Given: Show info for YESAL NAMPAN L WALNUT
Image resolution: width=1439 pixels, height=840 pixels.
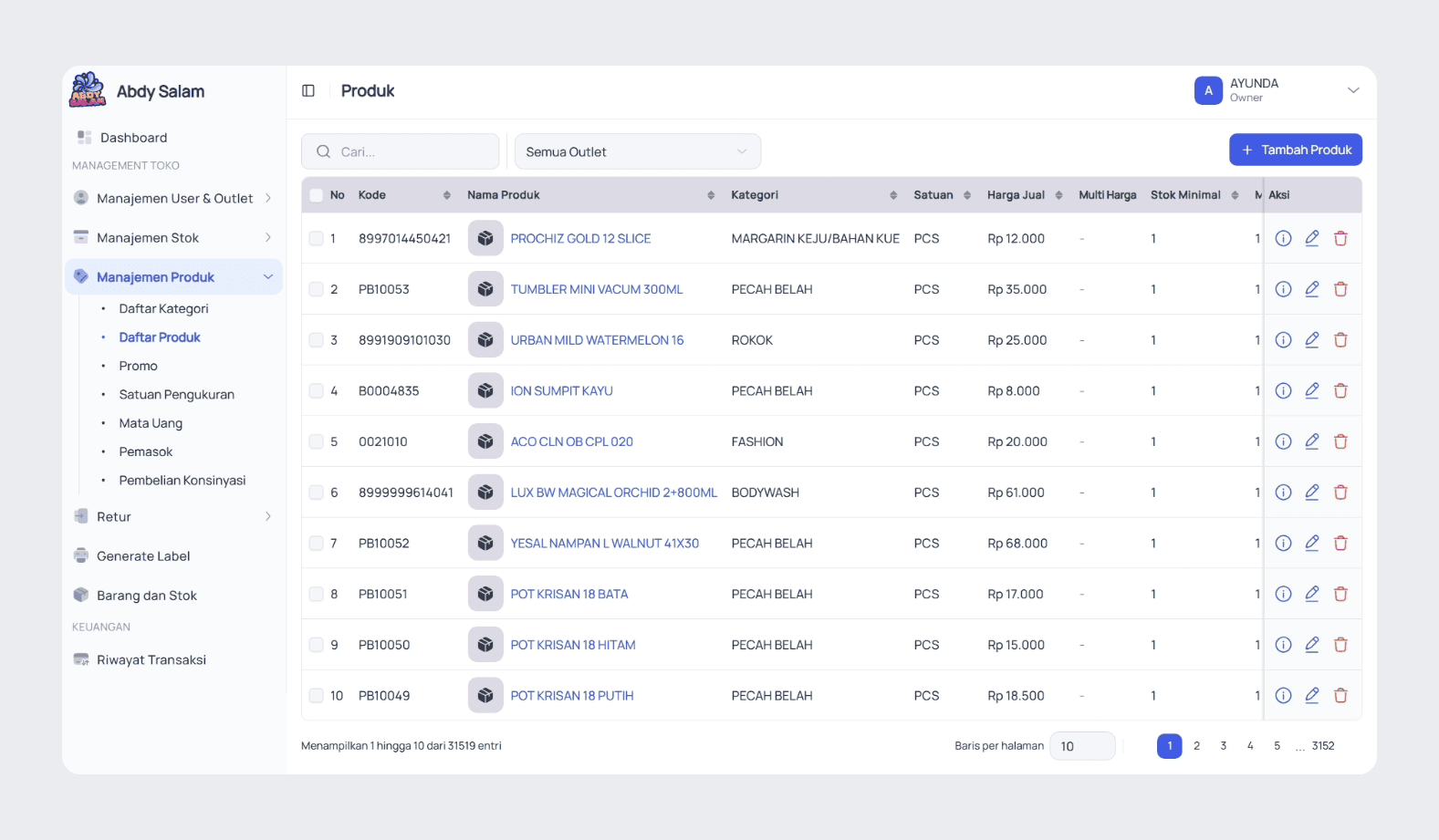Looking at the screenshot, I should tap(1283, 544).
